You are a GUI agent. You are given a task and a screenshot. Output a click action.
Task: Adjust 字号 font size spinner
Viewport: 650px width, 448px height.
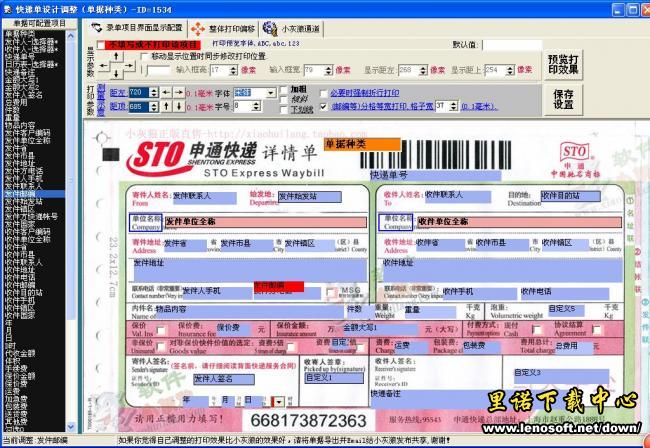256,107
